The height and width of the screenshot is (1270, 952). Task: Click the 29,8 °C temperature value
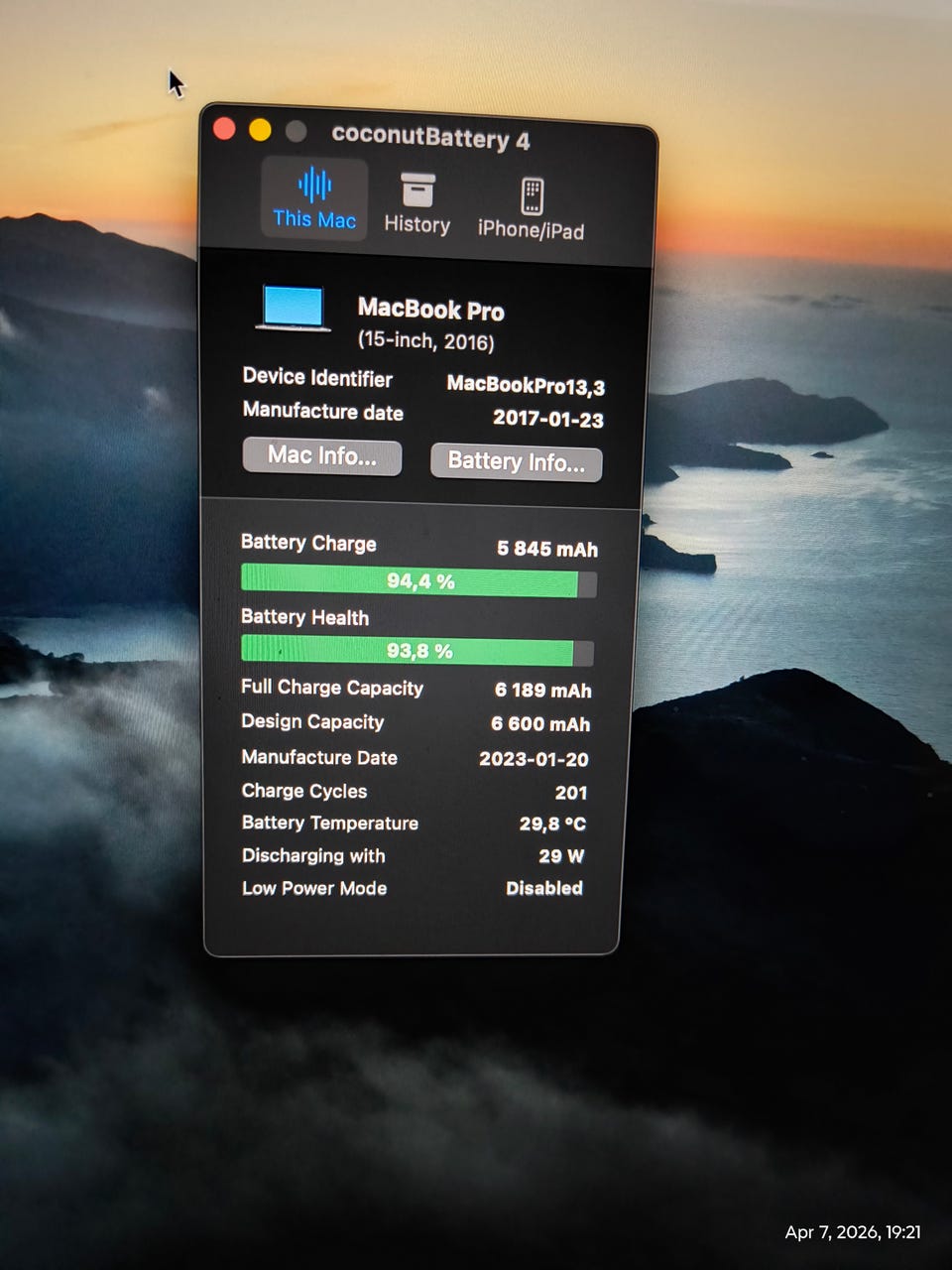click(552, 824)
